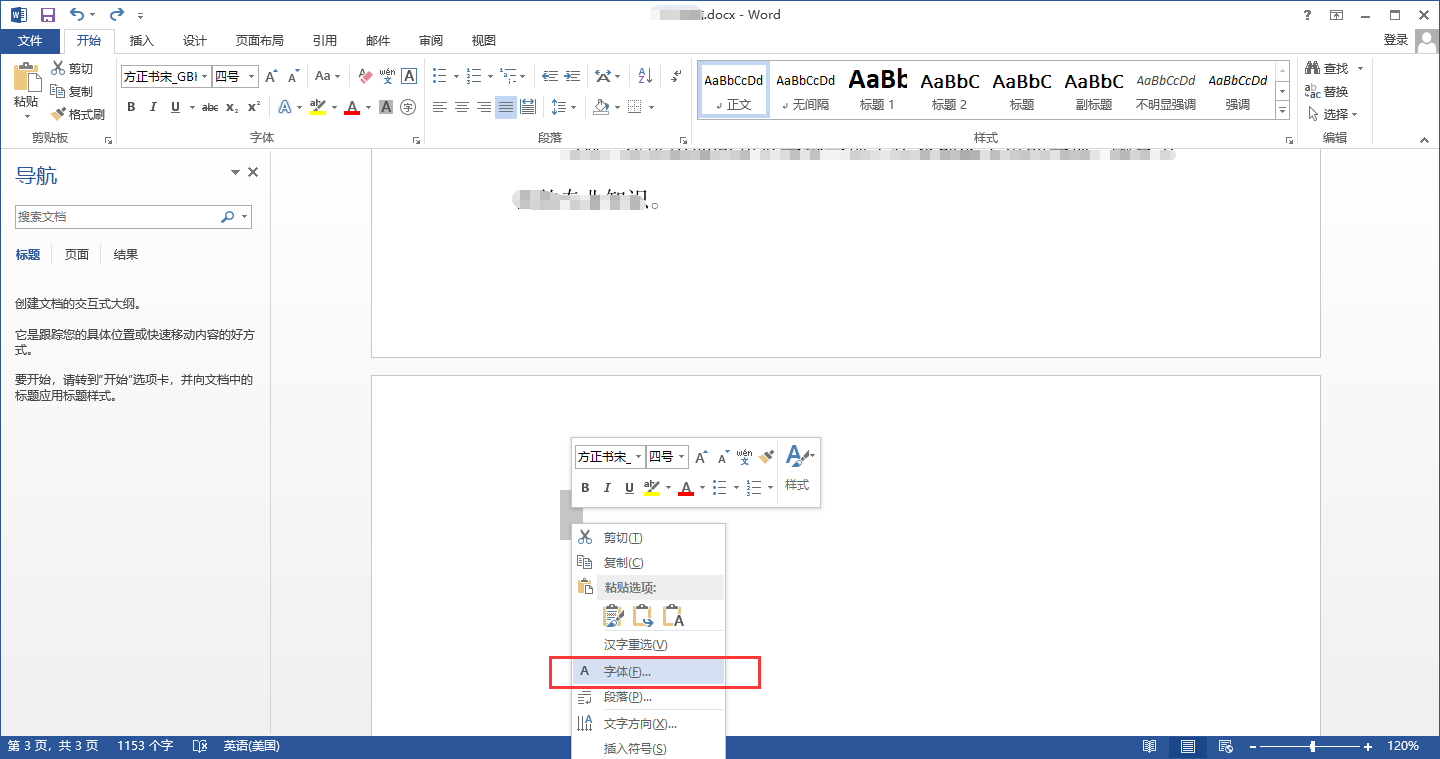This screenshot has height=759, width=1440.
Task: Toggle Underline in the ribbon font group
Action: tap(175, 107)
